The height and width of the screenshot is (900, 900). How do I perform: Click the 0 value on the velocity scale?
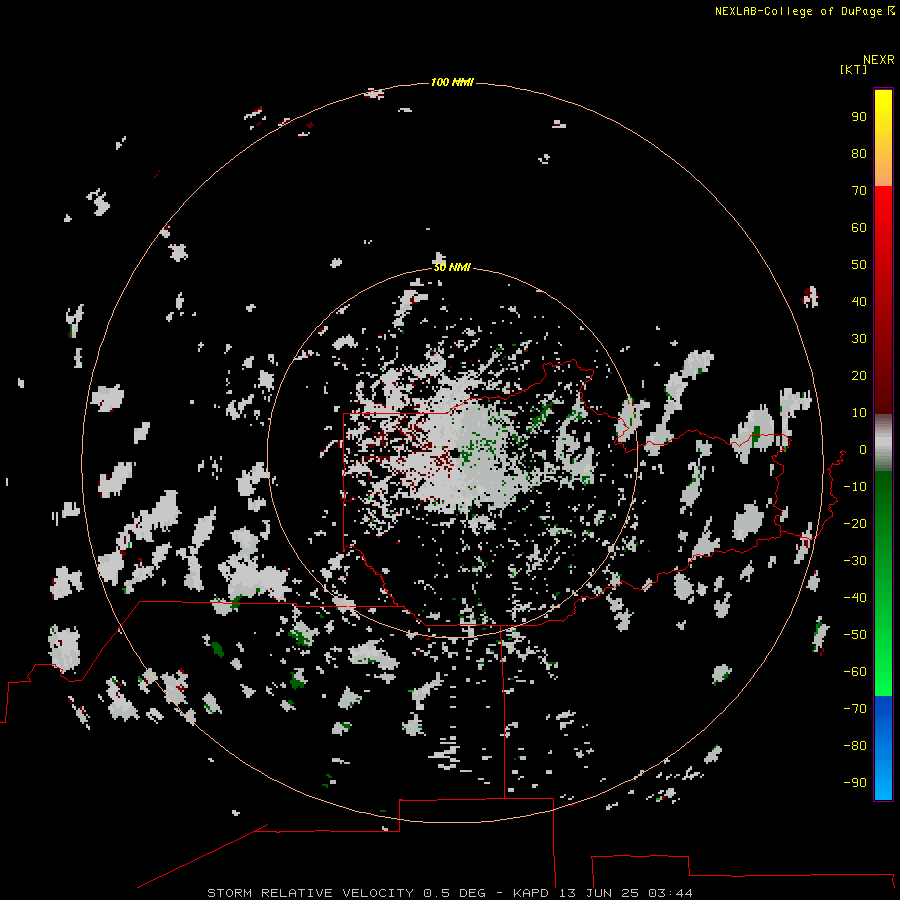(x=863, y=450)
